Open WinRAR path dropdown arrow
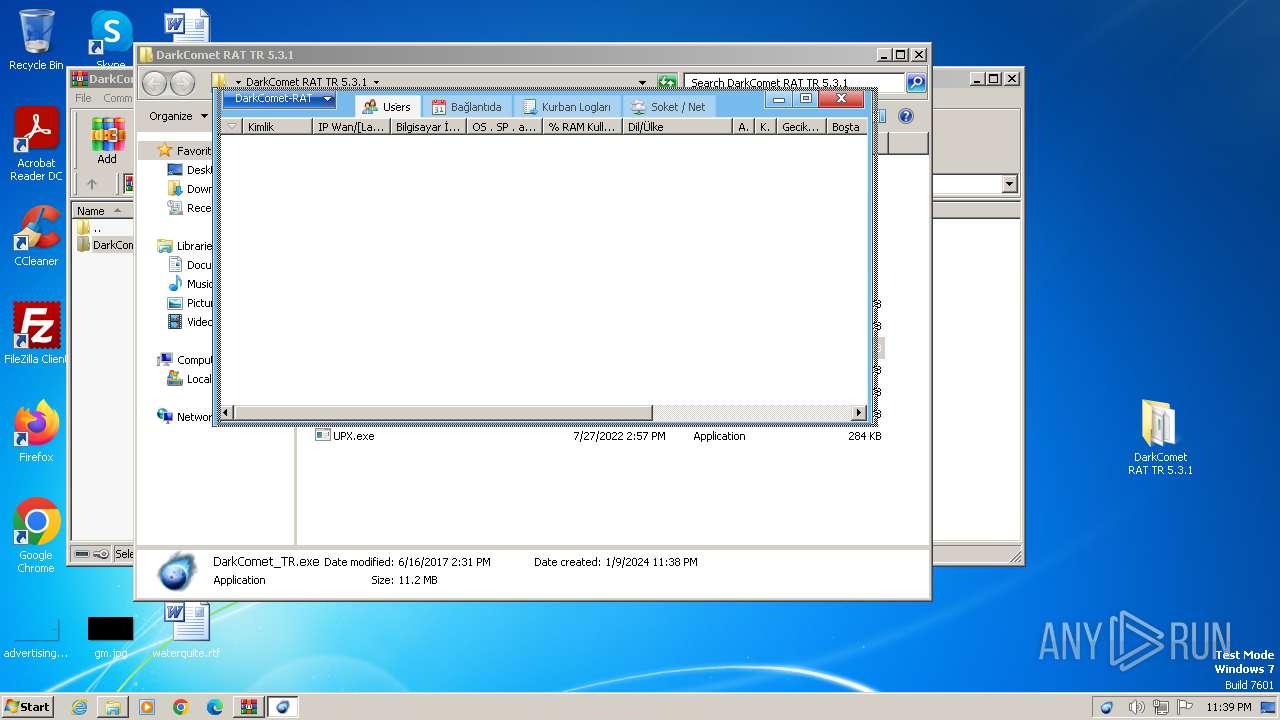 (x=1009, y=184)
